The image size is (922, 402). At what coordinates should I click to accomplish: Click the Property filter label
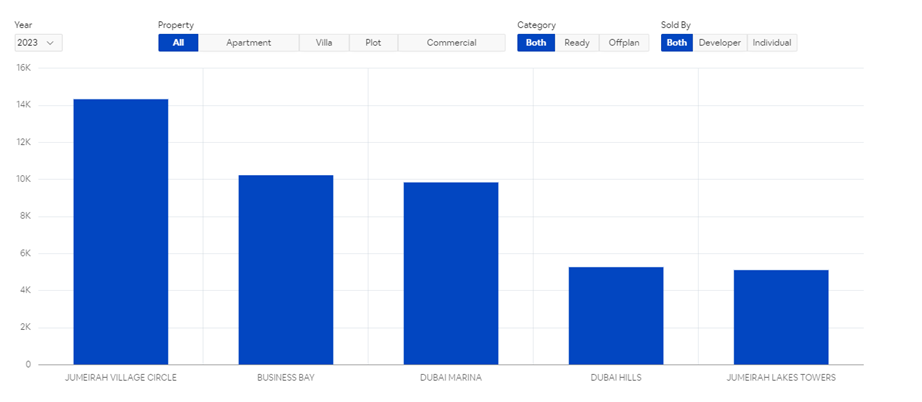click(x=176, y=25)
